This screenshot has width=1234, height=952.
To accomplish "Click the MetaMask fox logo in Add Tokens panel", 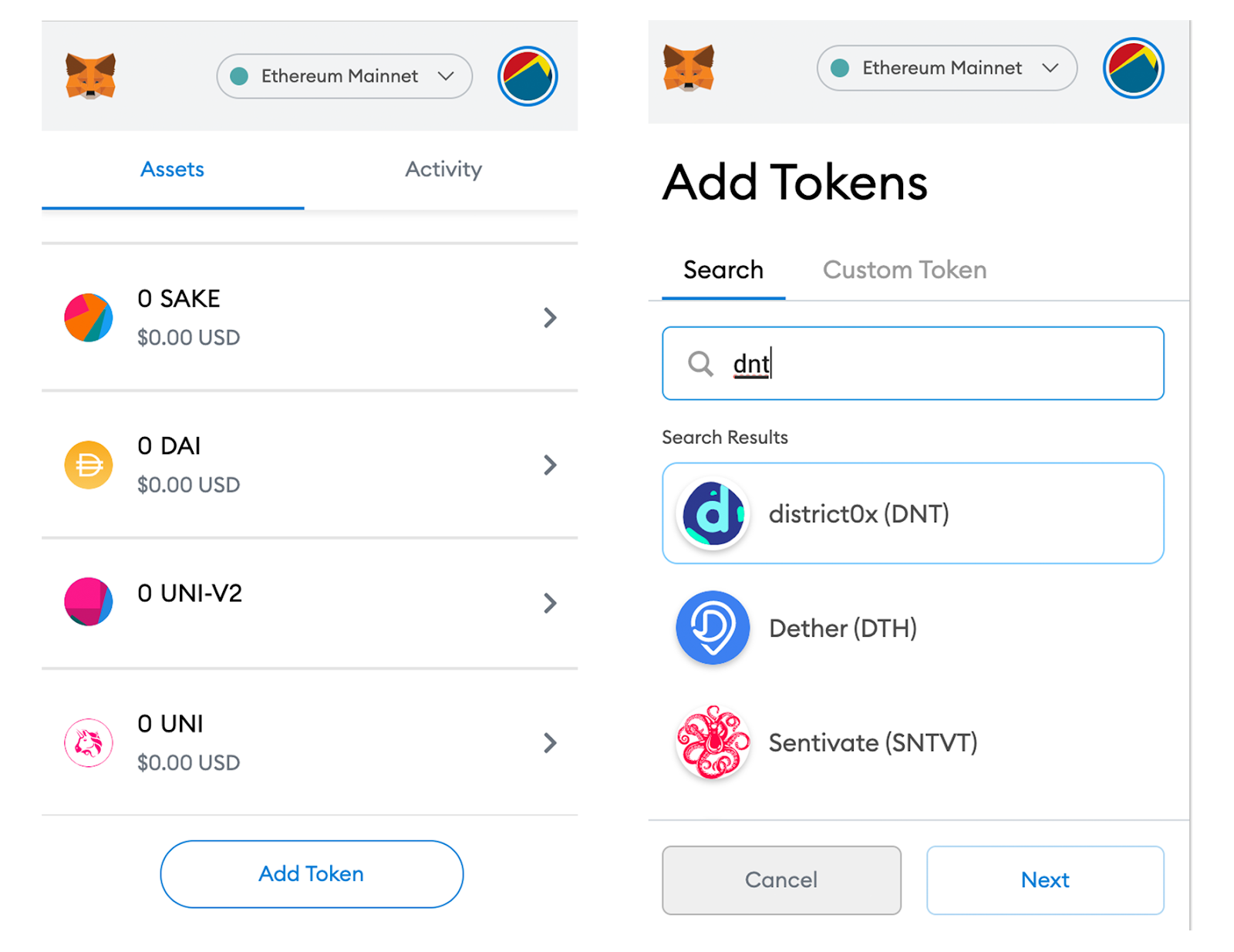I will click(x=689, y=68).
